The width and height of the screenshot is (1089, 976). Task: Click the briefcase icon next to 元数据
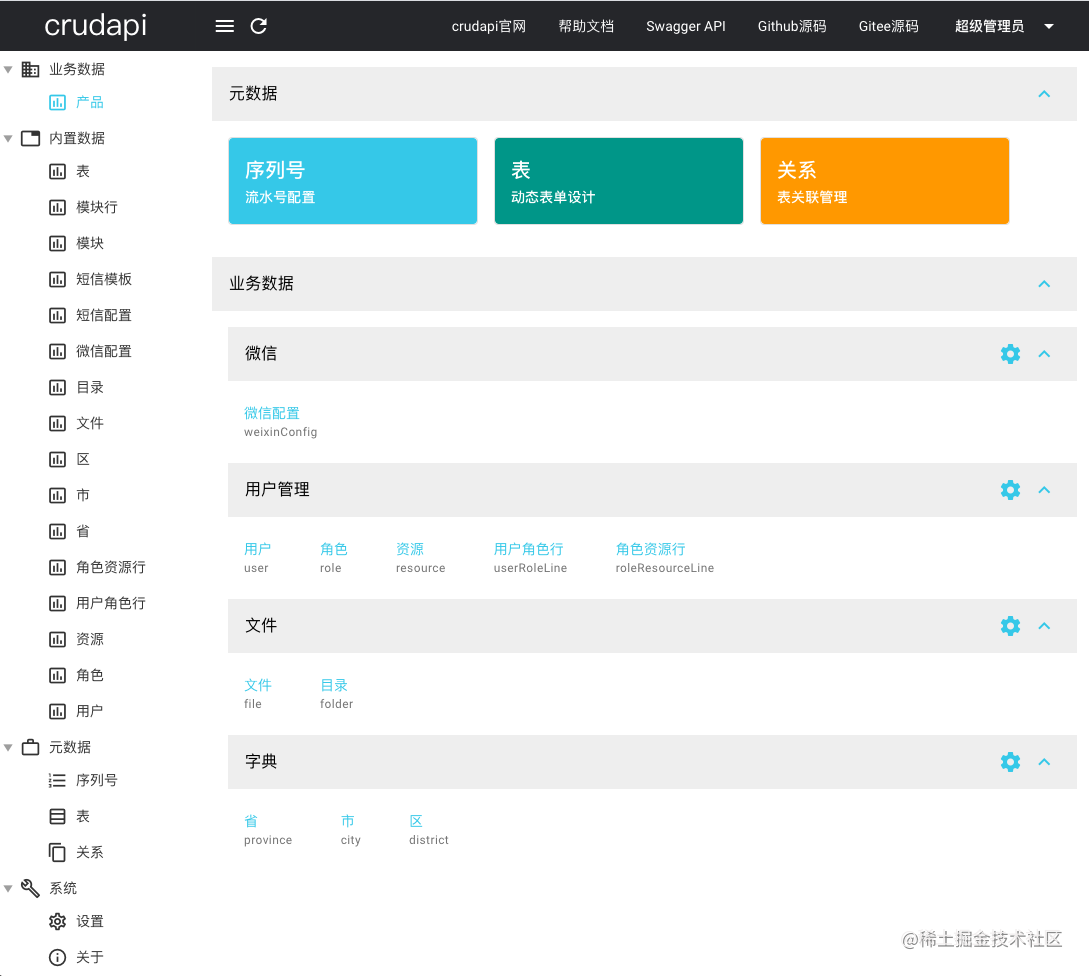[29, 746]
